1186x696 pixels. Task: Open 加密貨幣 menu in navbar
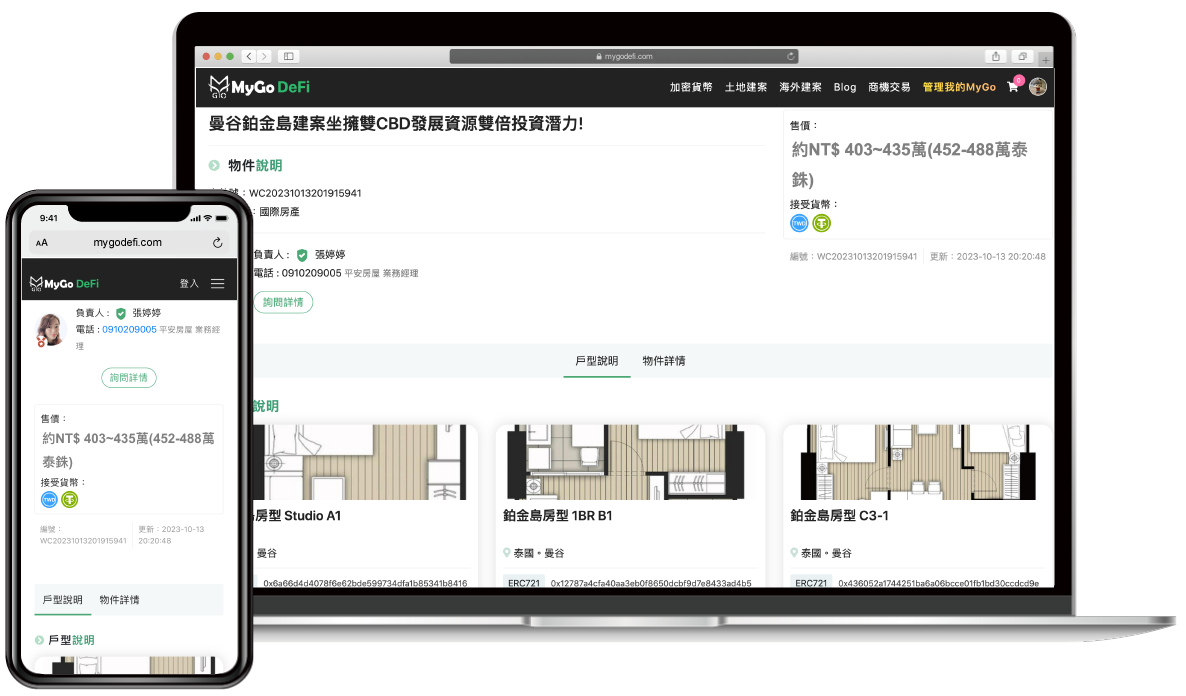click(691, 87)
